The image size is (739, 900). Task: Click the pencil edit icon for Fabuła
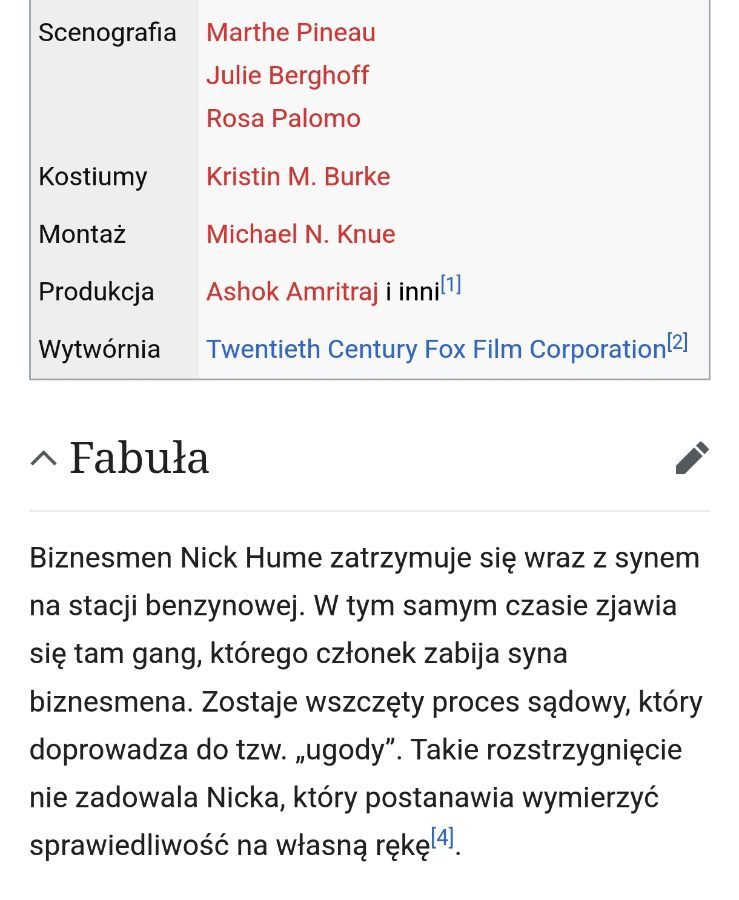(693, 458)
